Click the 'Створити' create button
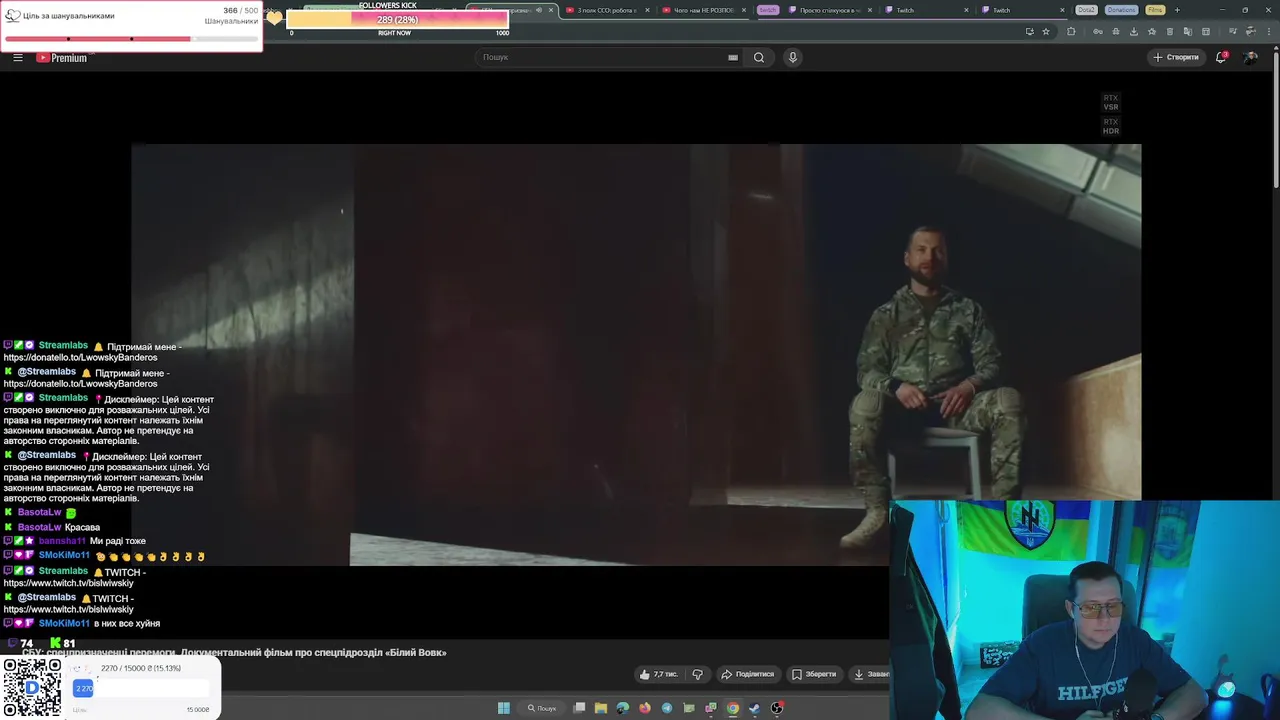 tap(1176, 57)
